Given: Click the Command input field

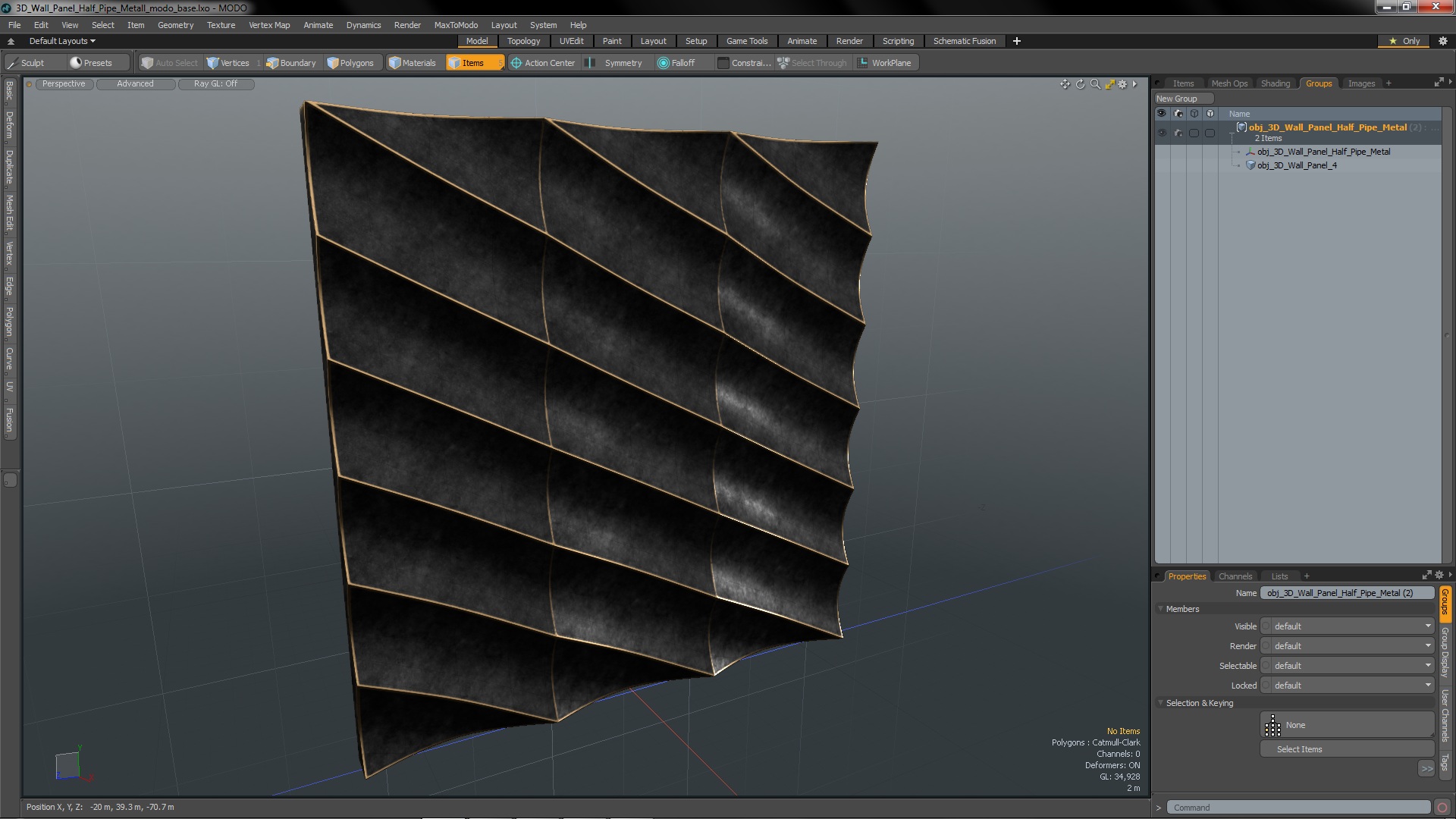Looking at the screenshot, I should click(x=1298, y=808).
